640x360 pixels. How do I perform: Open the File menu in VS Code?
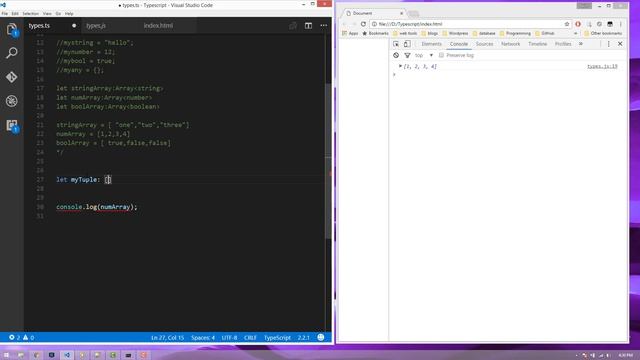click(x=4, y=13)
